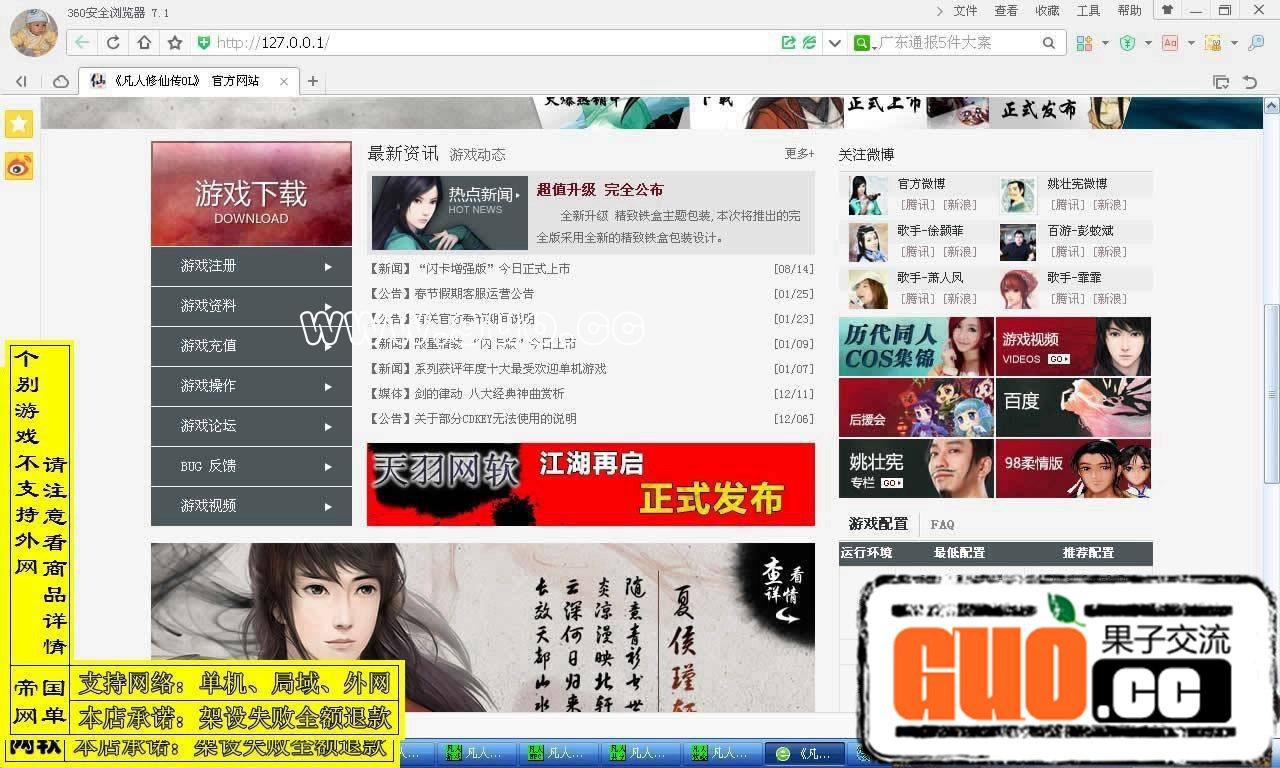Screen dimensions: 1280x768
Task: Reload the page with the refresh icon
Action: click(x=113, y=43)
